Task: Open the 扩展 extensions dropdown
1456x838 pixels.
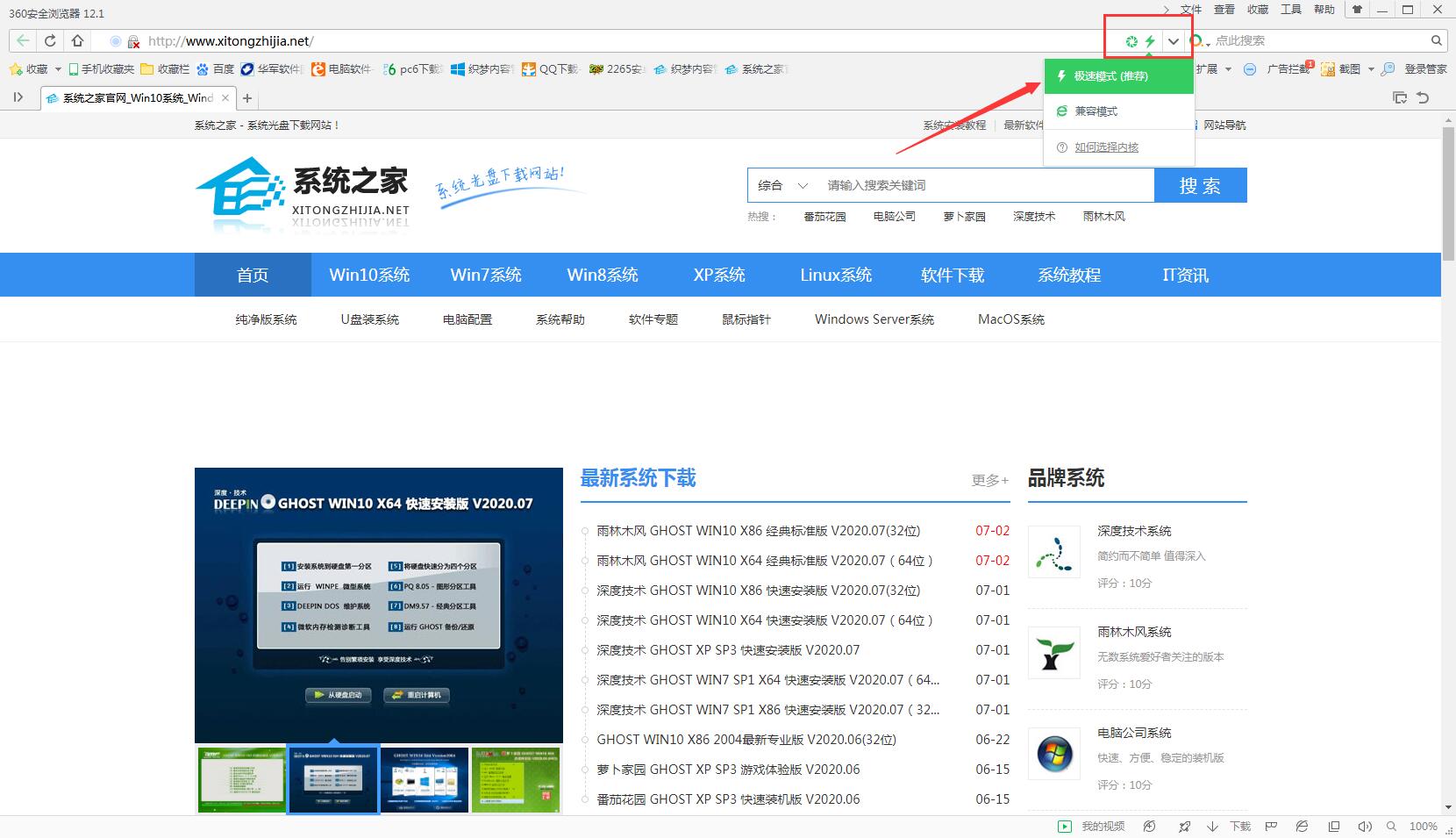Action: click(1213, 69)
